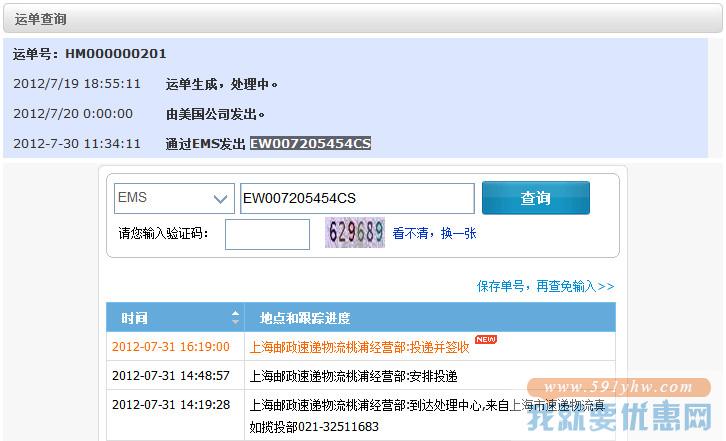Image resolution: width=726 pixels, height=441 pixels.
Task: Click the 时间 column header
Action: pyautogui.click(x=175, y=318)
